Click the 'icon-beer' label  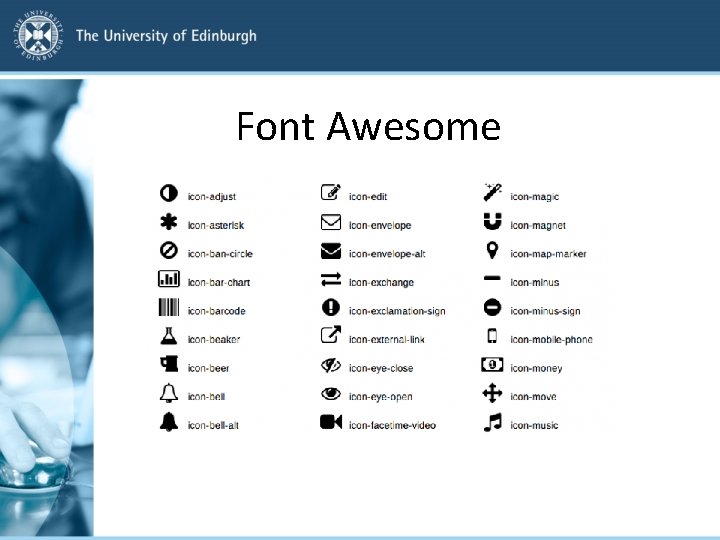tap(208, 368)
